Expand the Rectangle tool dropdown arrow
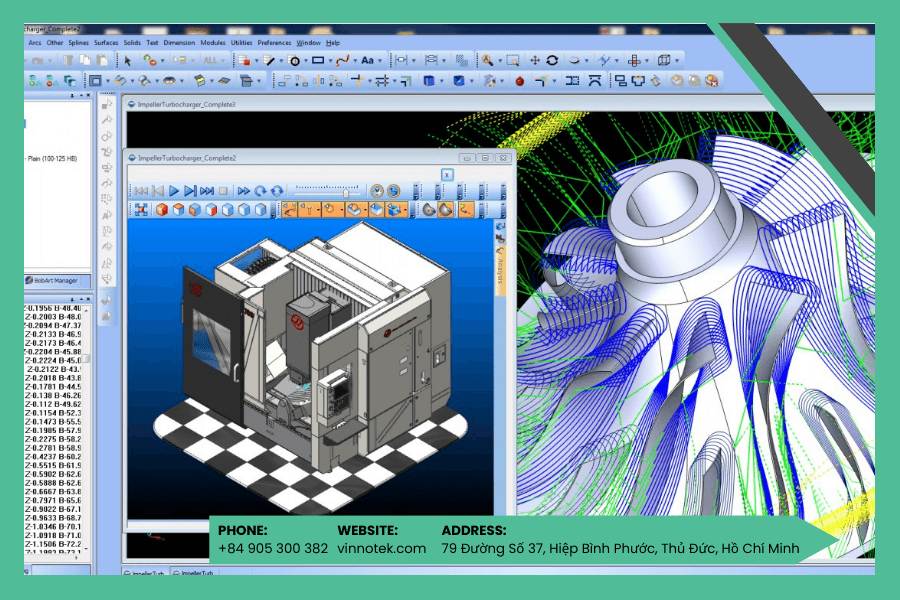Viewport: 900px width, 600px height. click(330, 61)
